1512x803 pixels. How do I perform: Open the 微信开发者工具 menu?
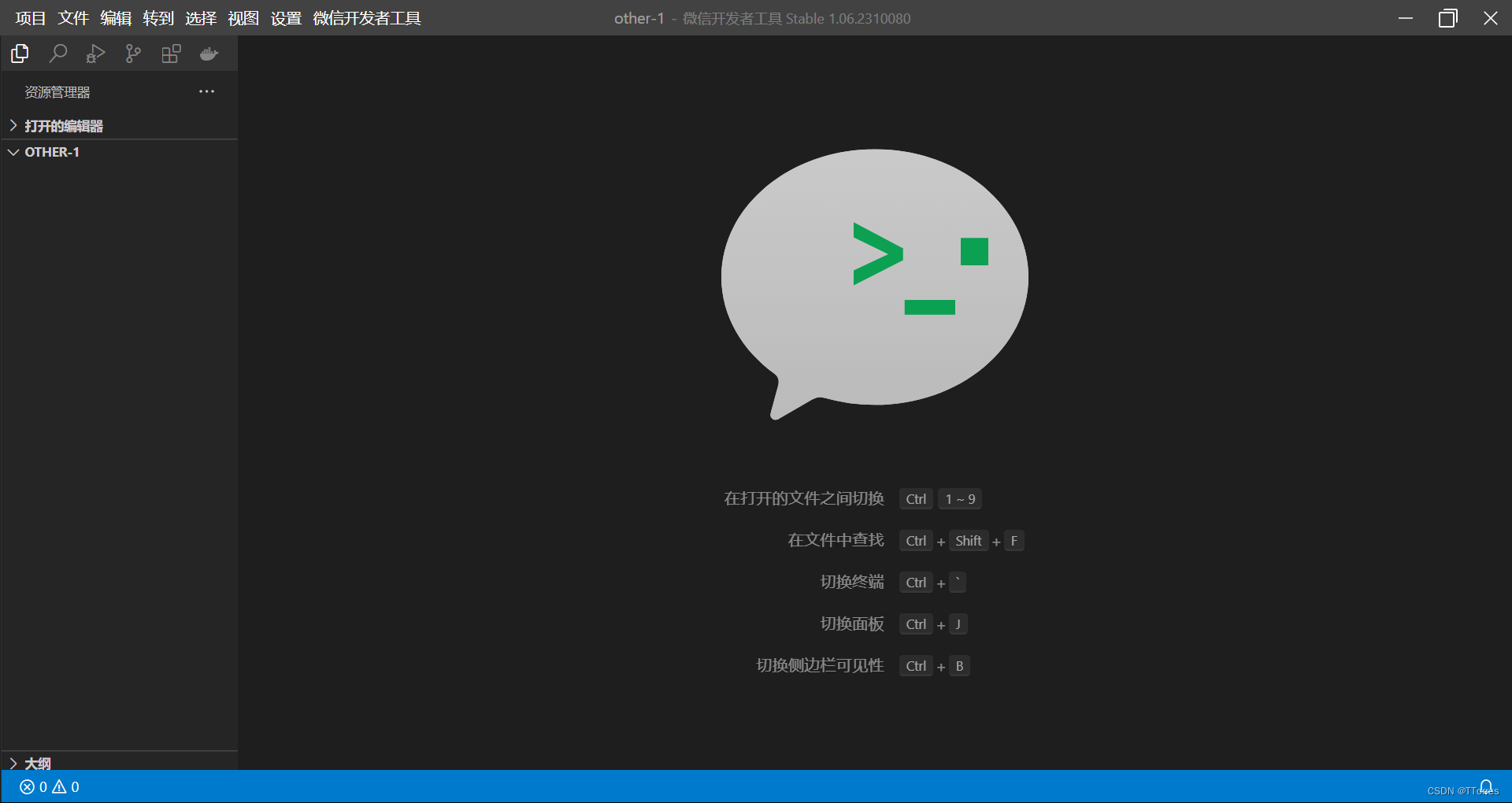[367, 18]
